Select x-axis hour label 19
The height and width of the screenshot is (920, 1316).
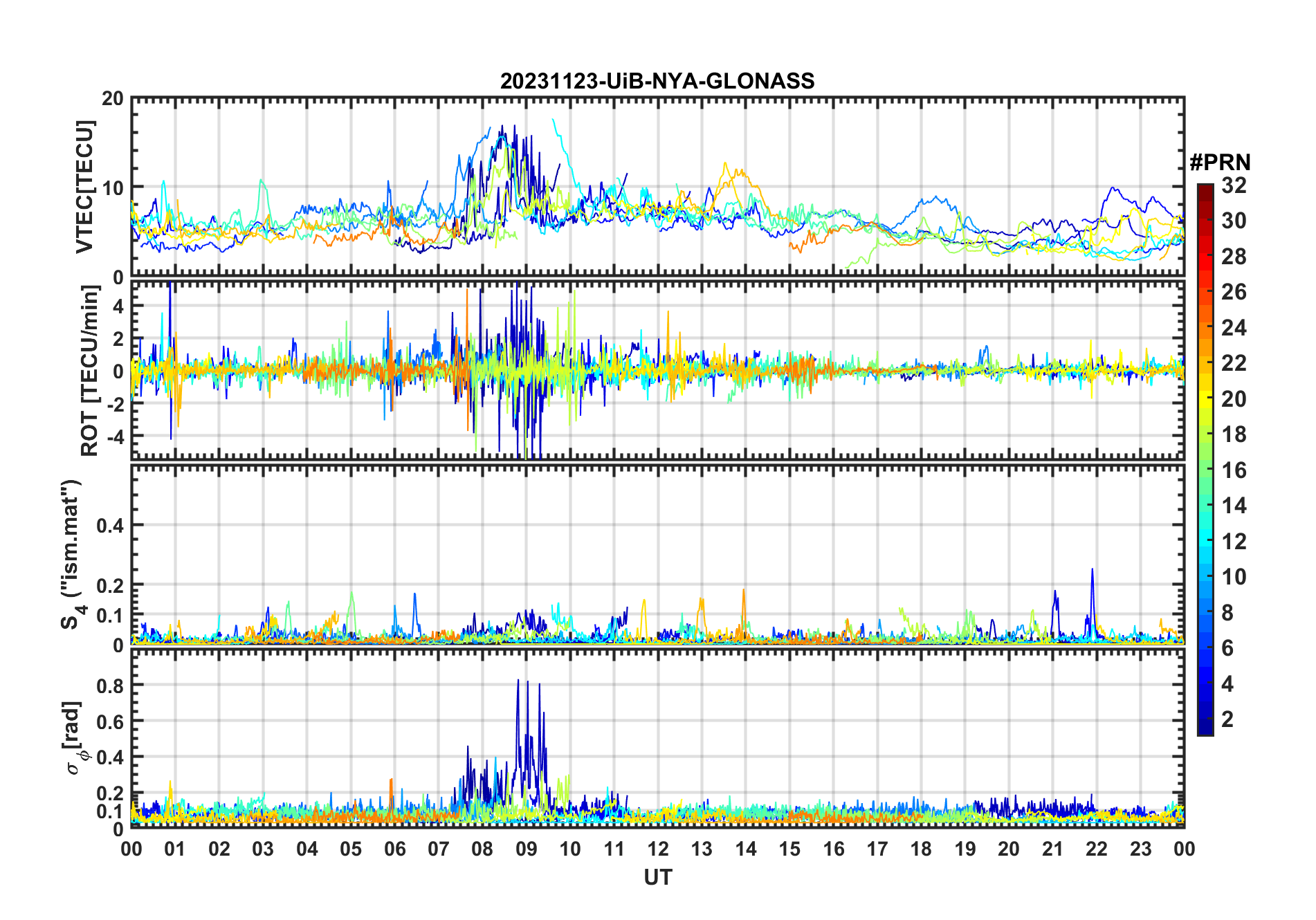pos(965,849)
